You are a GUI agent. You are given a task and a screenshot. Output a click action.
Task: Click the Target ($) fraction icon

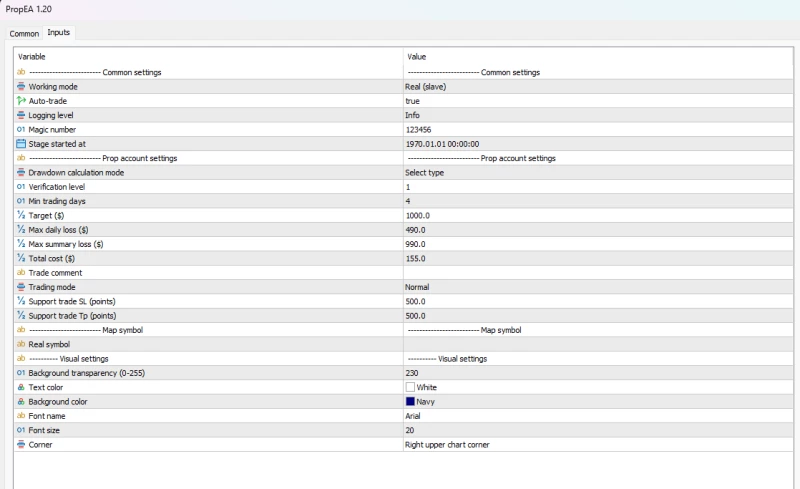(21, 215)
